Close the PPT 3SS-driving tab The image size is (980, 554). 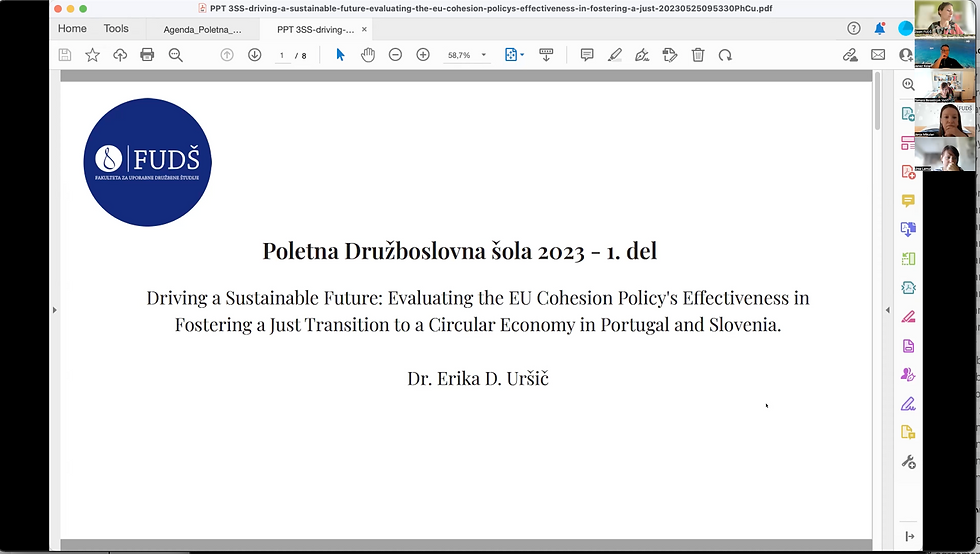pos(364,29)
